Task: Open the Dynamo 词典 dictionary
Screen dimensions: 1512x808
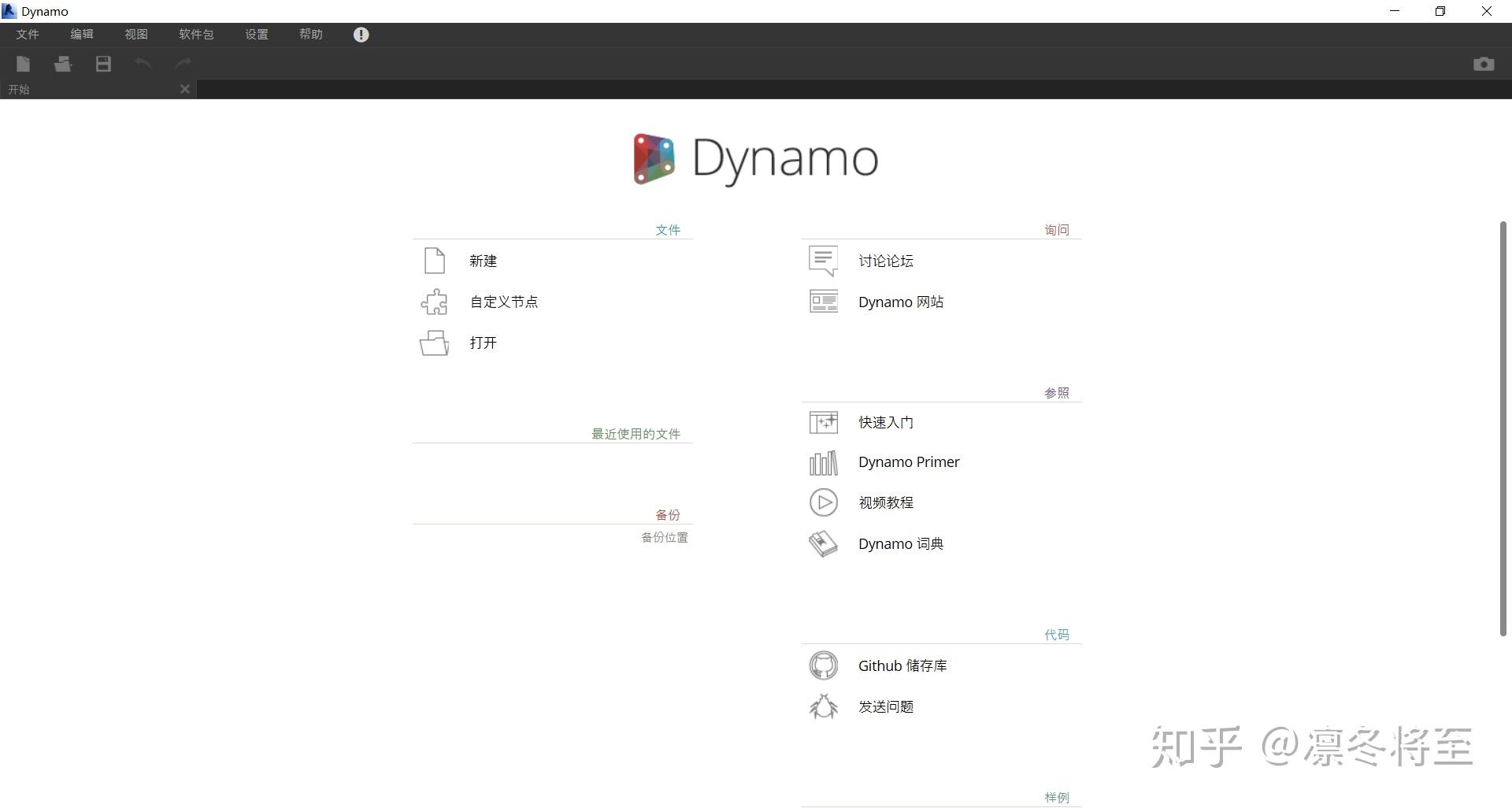Action: pyautogui.click(x=900, y=543)
